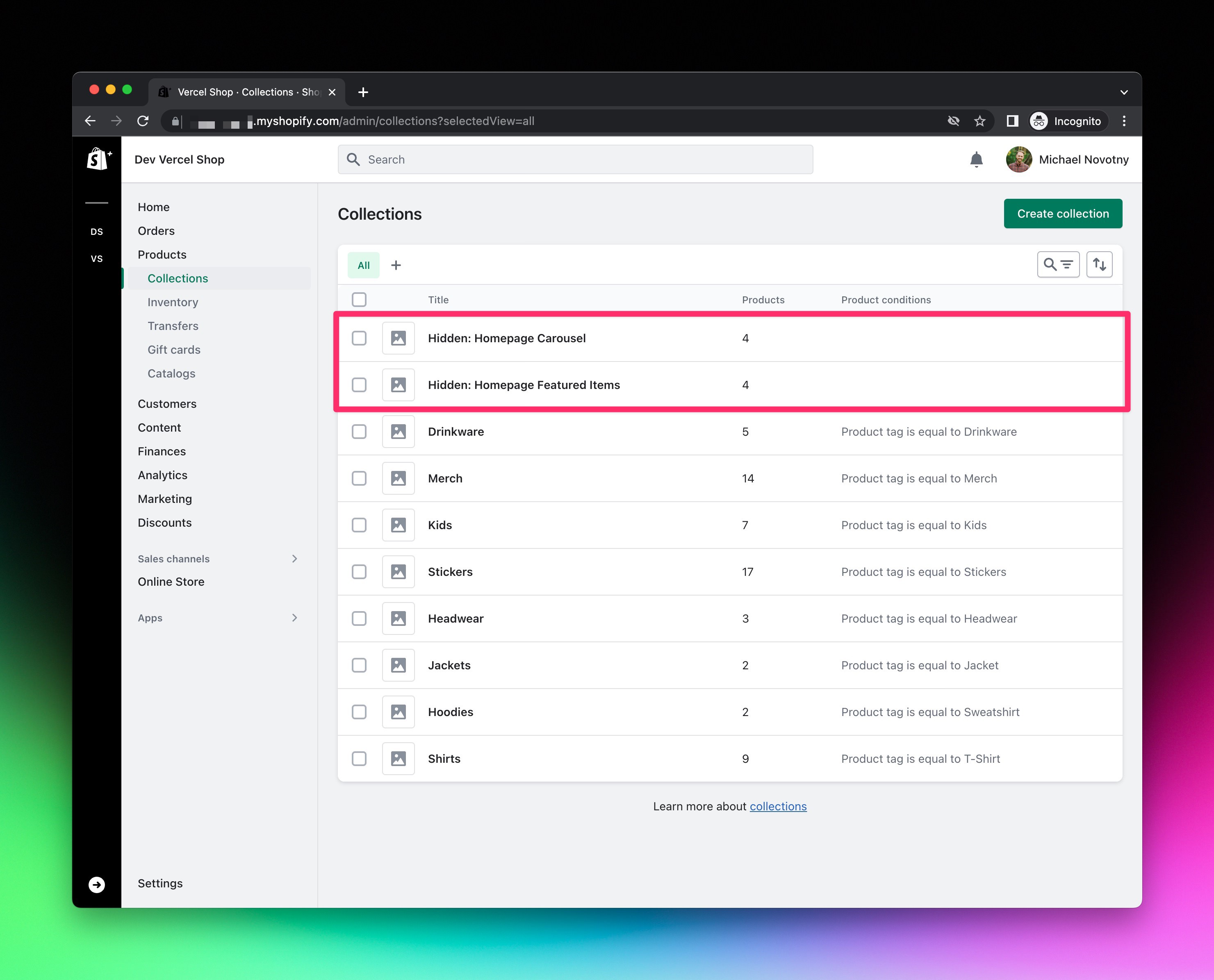Select the Headwear row checkbox
The width and height of the screenshot is (1214, 980).
359,619
